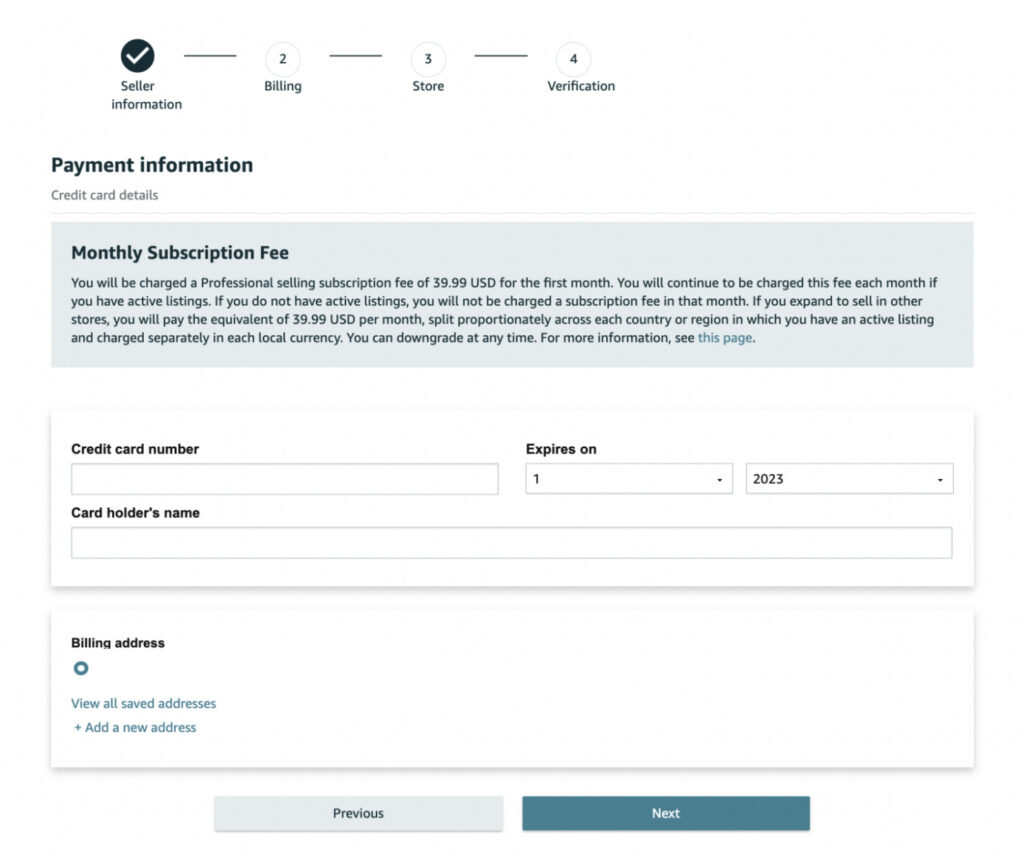Viewport: 1024px width, 862px height.
Task: Go to the Verification step label
Action: click(581, 86)
